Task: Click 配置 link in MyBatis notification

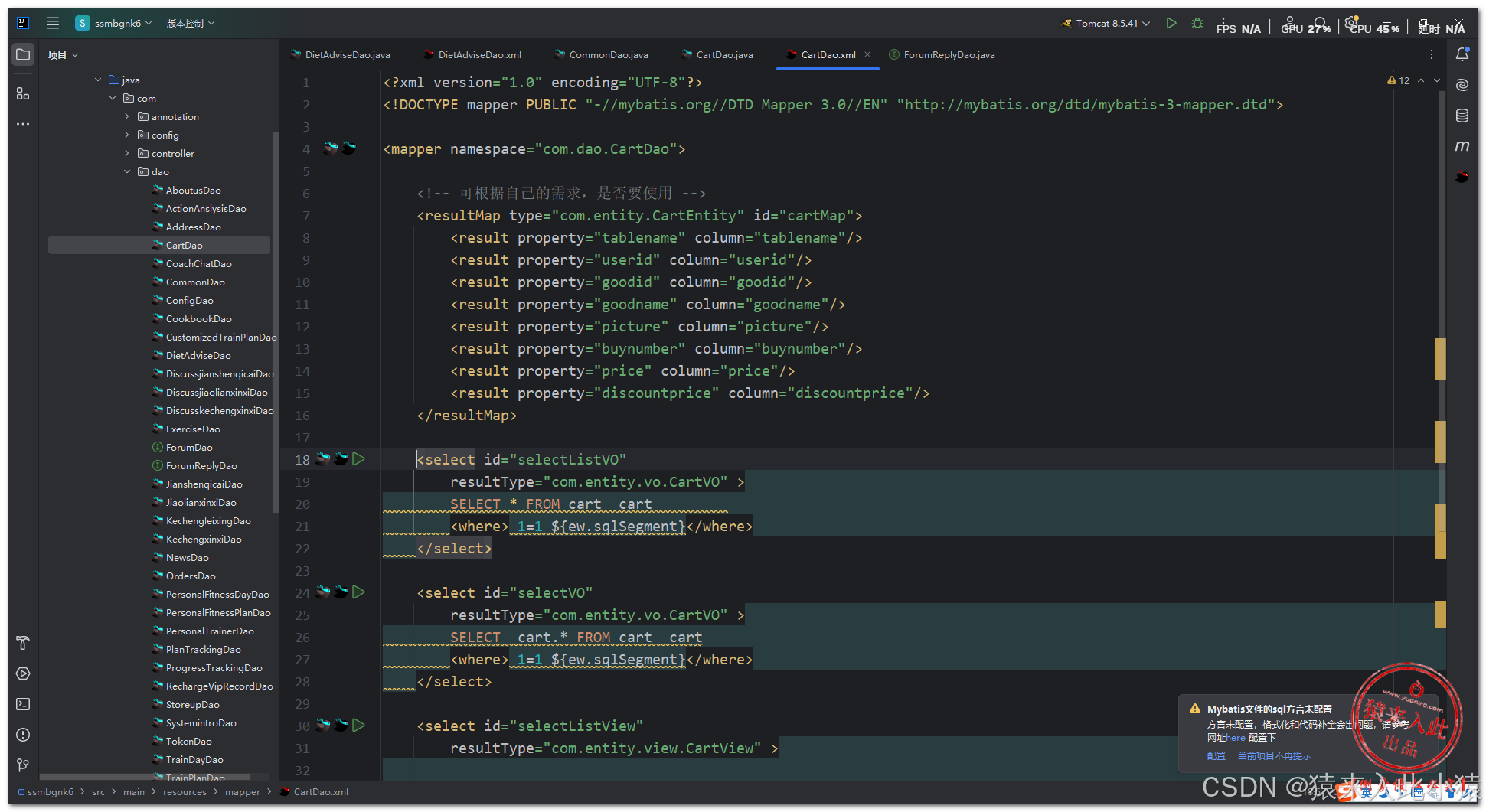Action: [1216, 755]
